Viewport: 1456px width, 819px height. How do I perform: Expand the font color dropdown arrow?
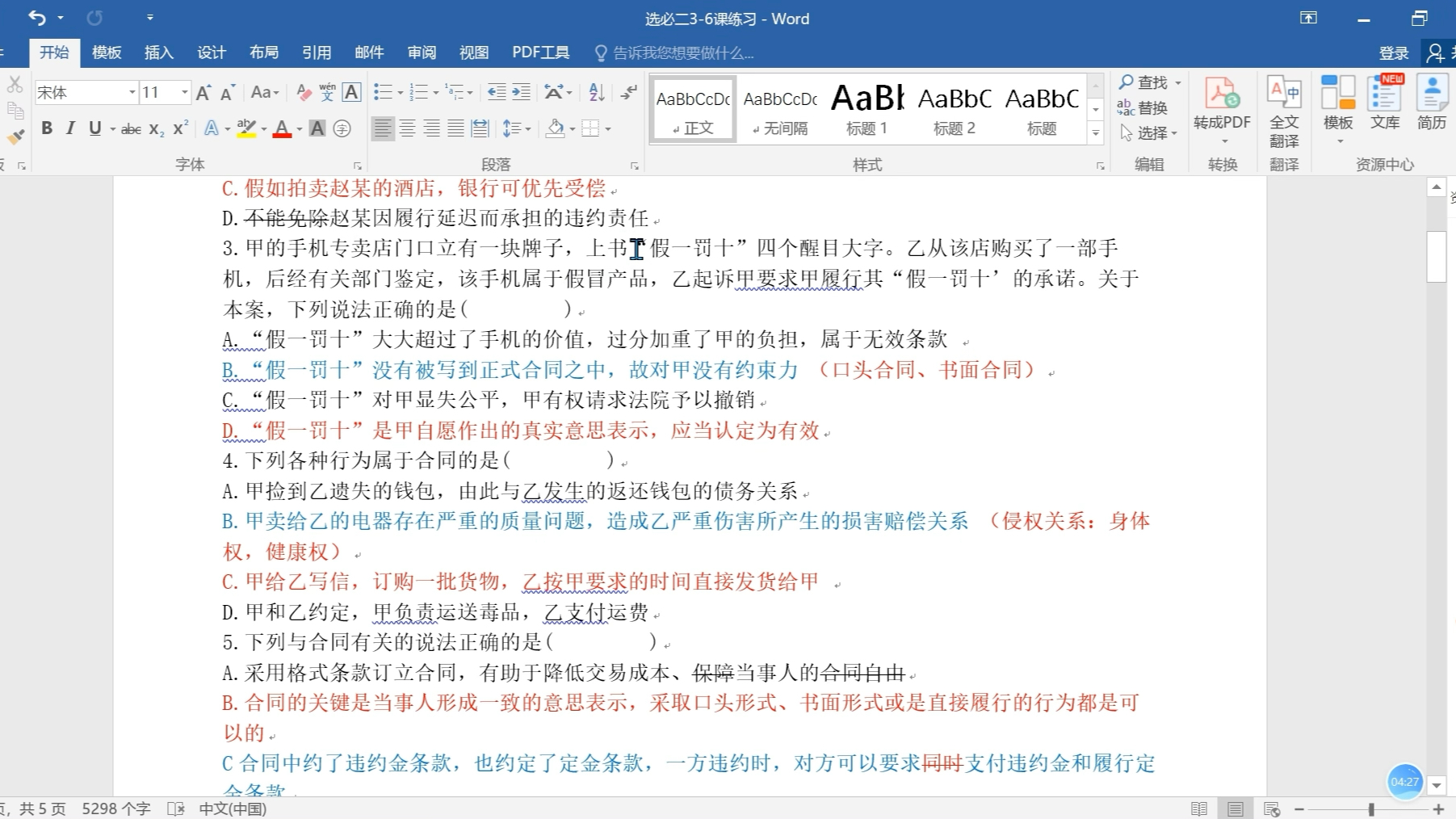coord(300,129)
